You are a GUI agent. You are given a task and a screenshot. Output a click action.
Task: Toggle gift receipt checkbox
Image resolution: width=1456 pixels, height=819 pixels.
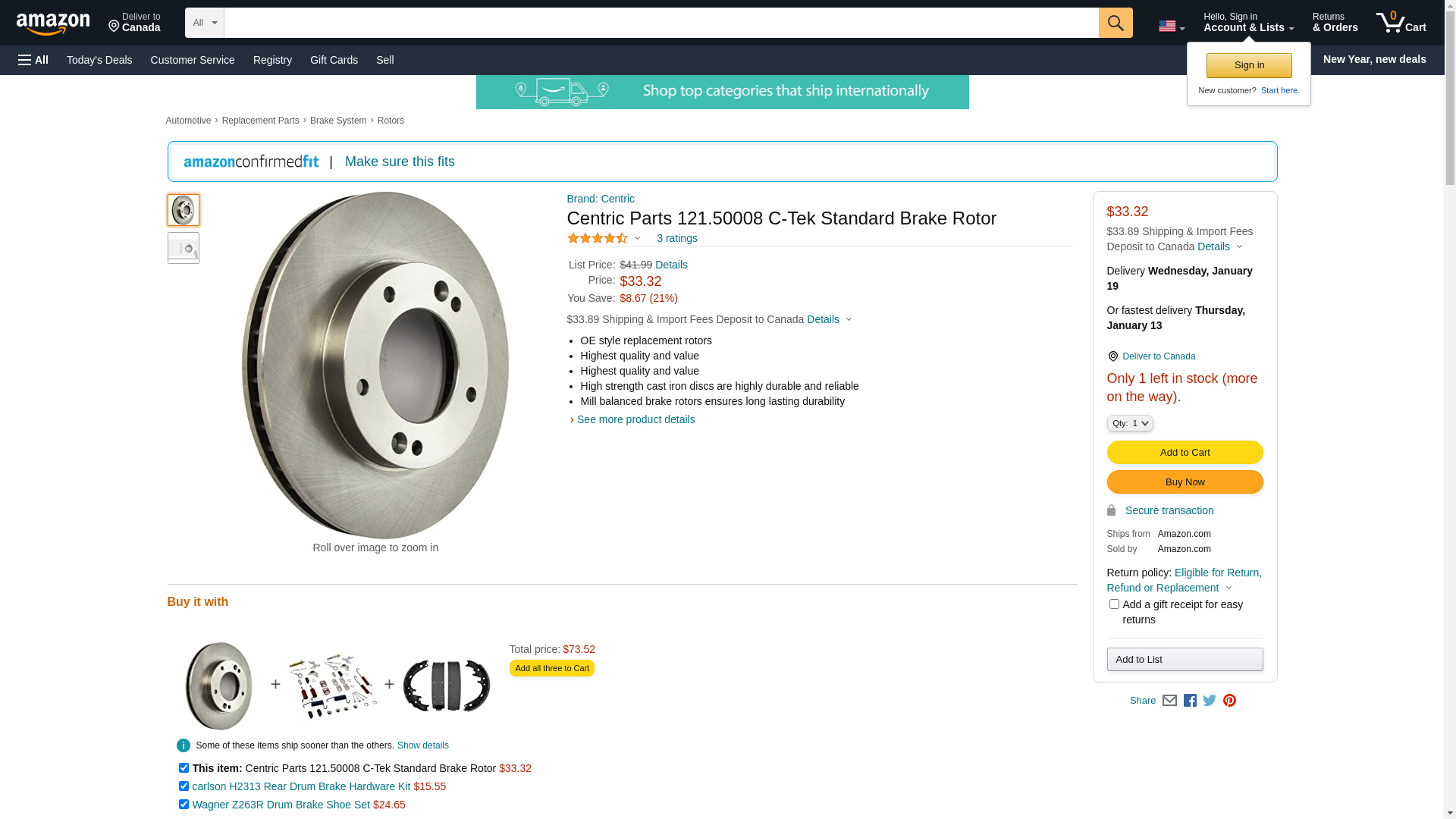pos(1114,604)
